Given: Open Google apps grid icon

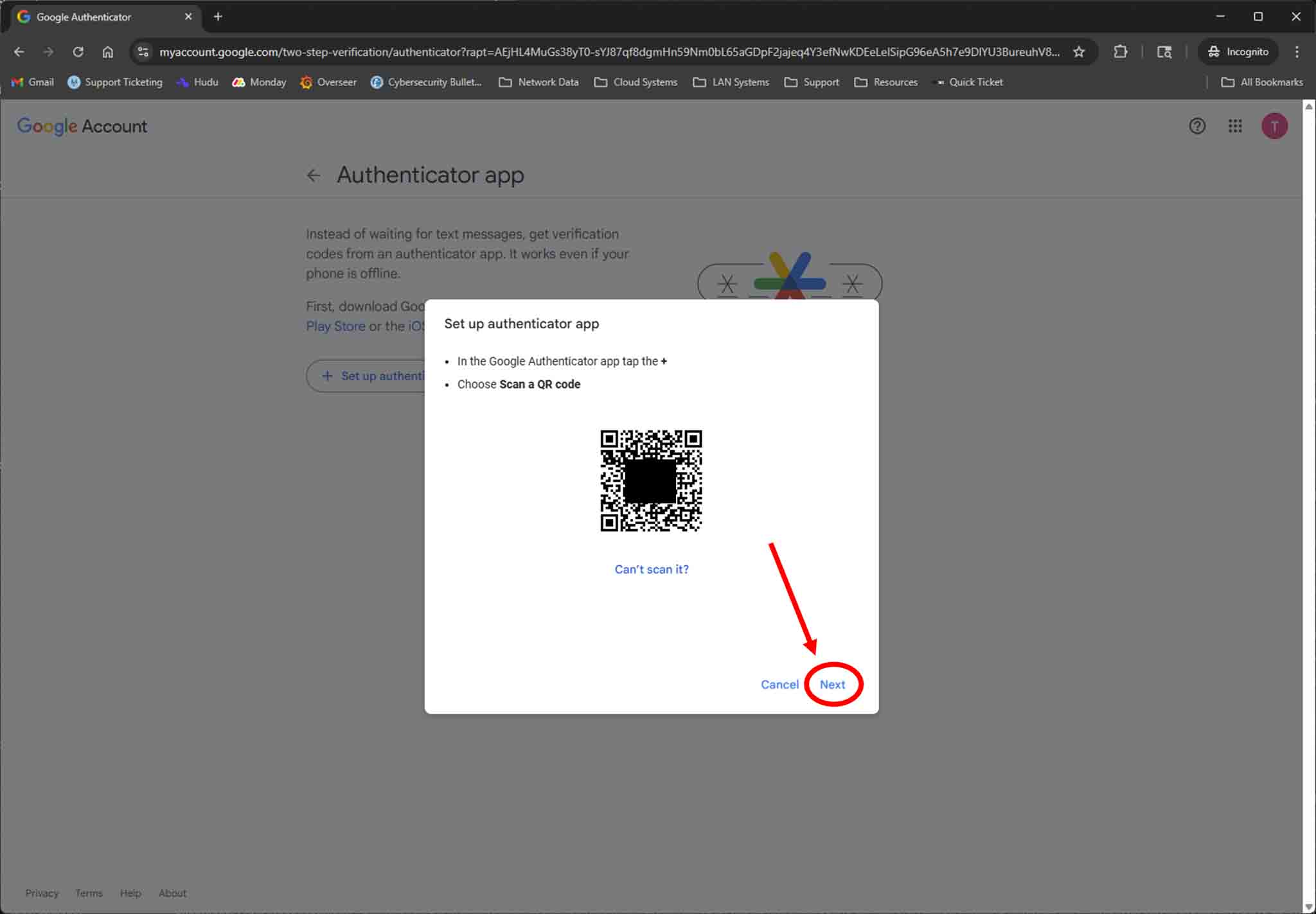Looking at the screenshot, I should click(1234, 126).
